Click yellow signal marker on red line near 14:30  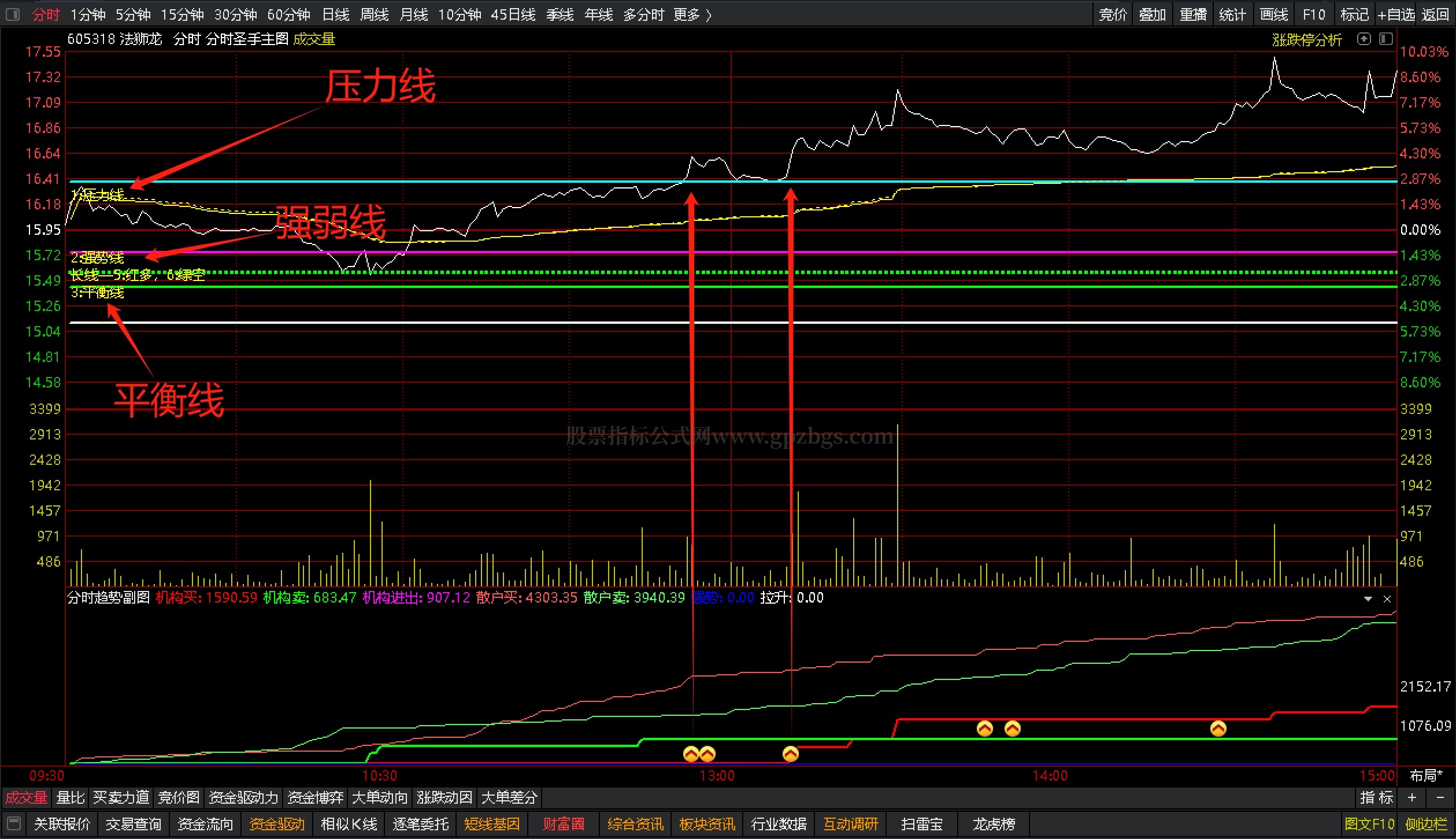pyautogui.click(x=1218, y=729)
